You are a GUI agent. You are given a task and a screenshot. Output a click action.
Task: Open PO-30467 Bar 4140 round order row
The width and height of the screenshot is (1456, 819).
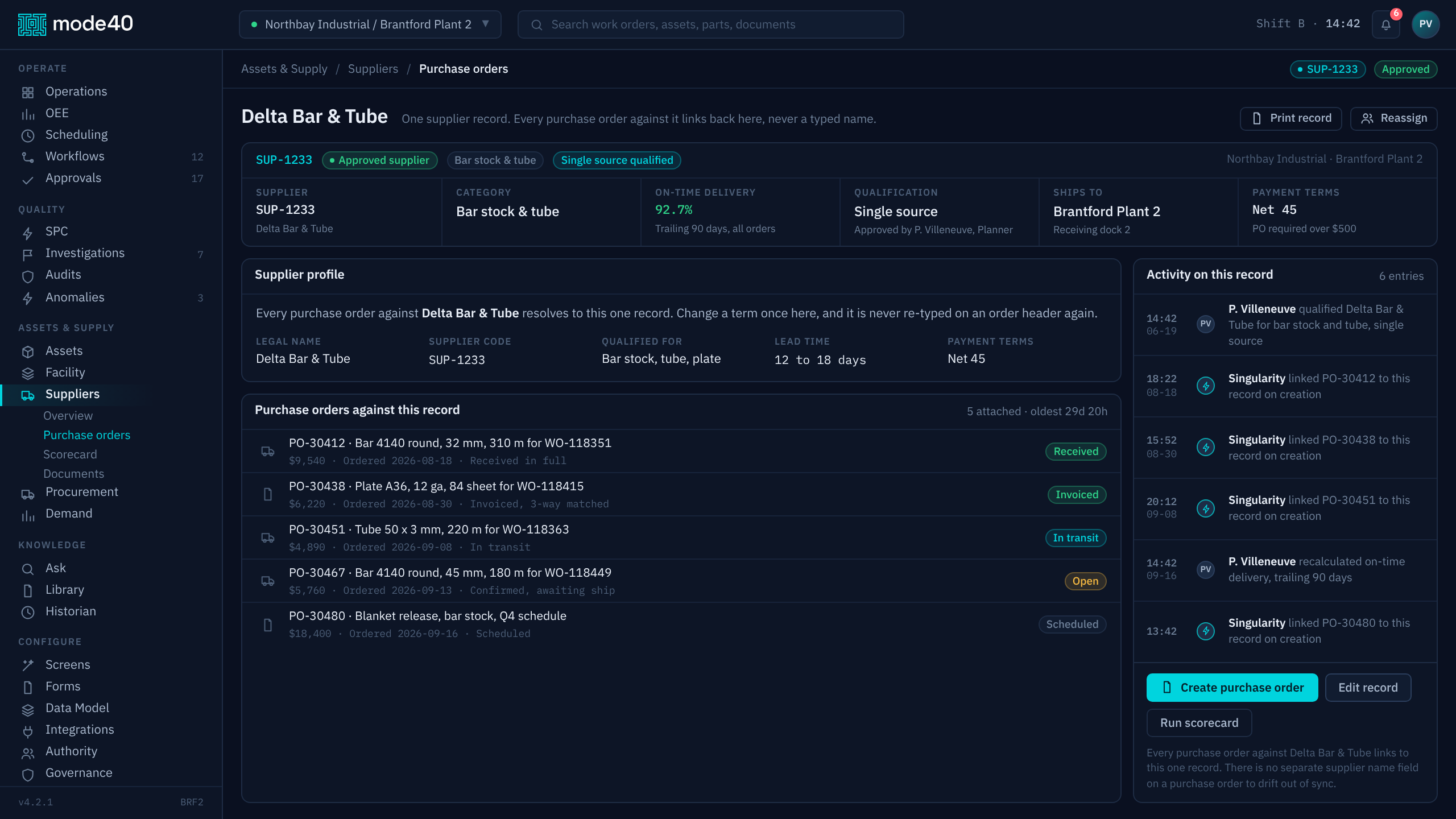[x=681, y=581]
